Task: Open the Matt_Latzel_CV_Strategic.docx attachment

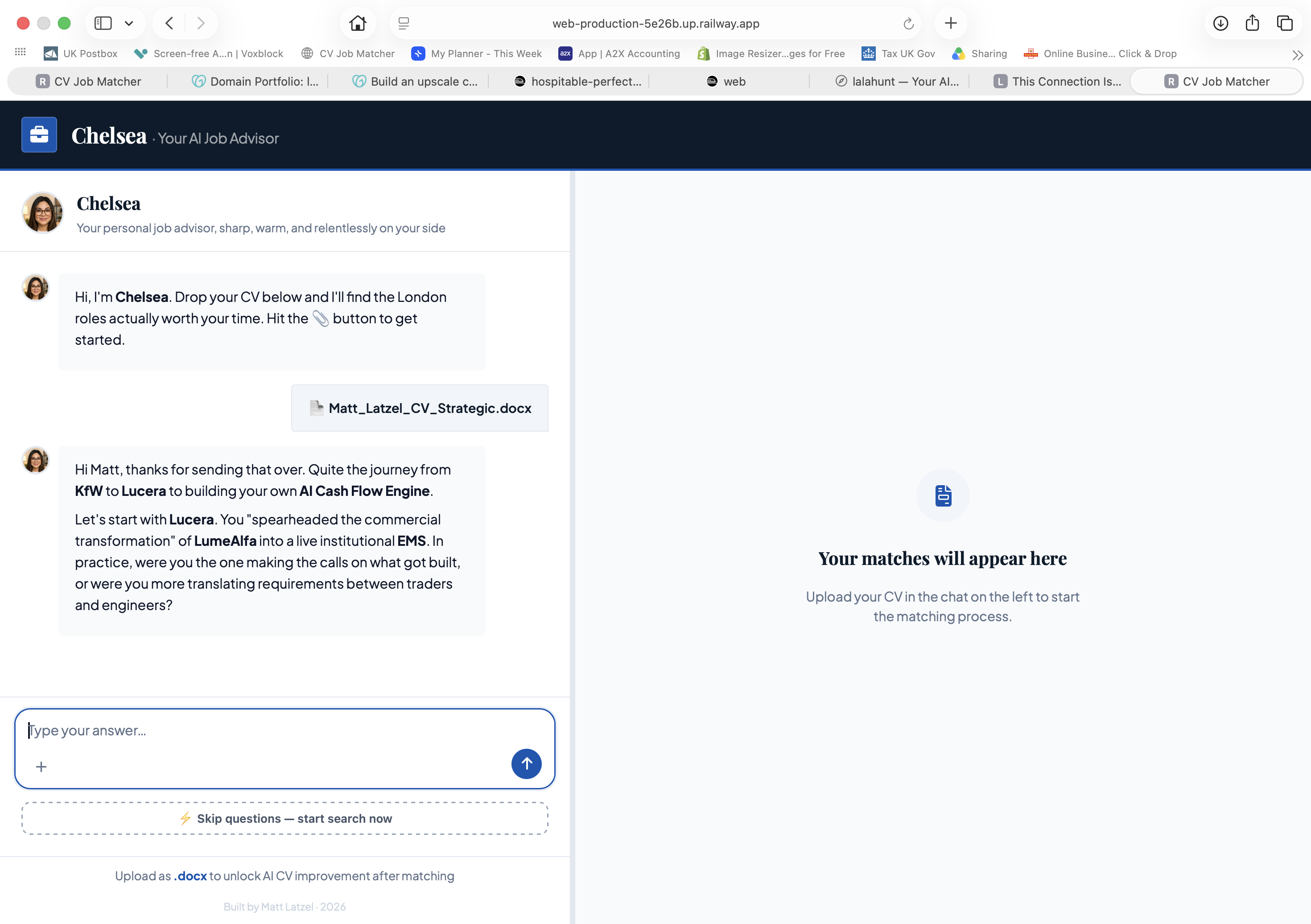Action: tap(420, 408)
